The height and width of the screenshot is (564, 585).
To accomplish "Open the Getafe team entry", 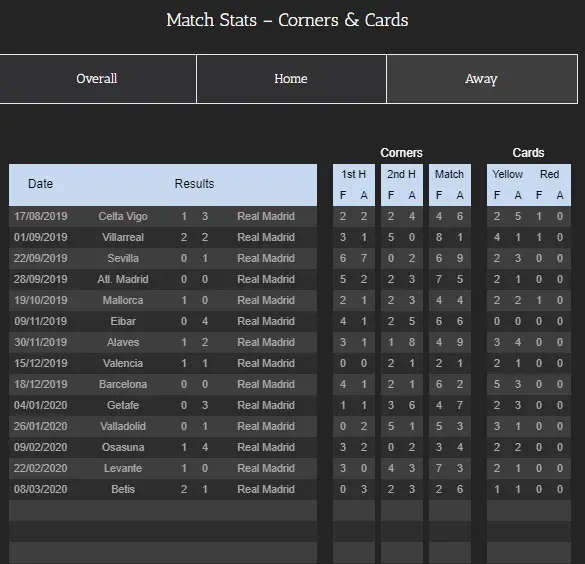I will [x=123, y=405].
